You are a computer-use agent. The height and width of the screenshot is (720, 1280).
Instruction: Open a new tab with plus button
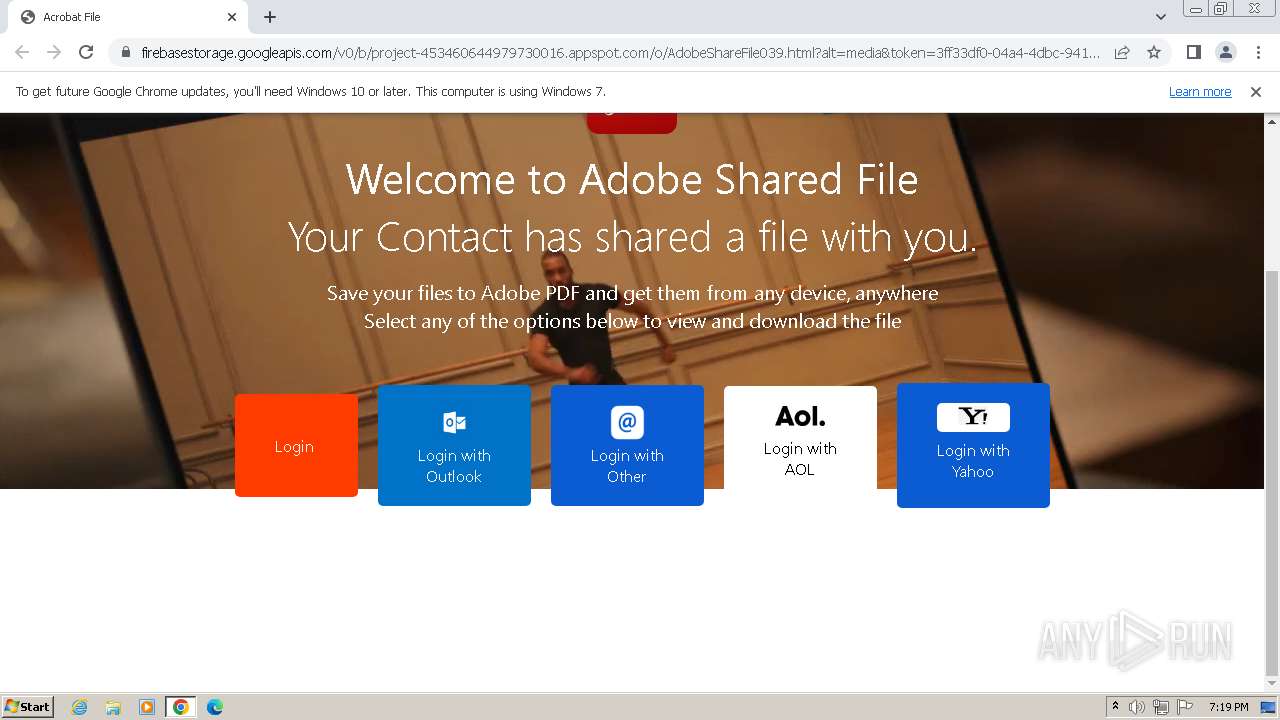tap(270, 17)
